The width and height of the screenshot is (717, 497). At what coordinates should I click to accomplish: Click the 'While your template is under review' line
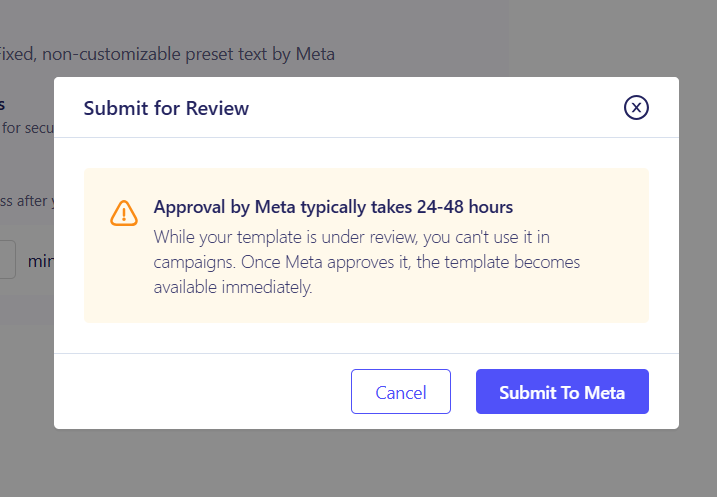click(351, 237)
